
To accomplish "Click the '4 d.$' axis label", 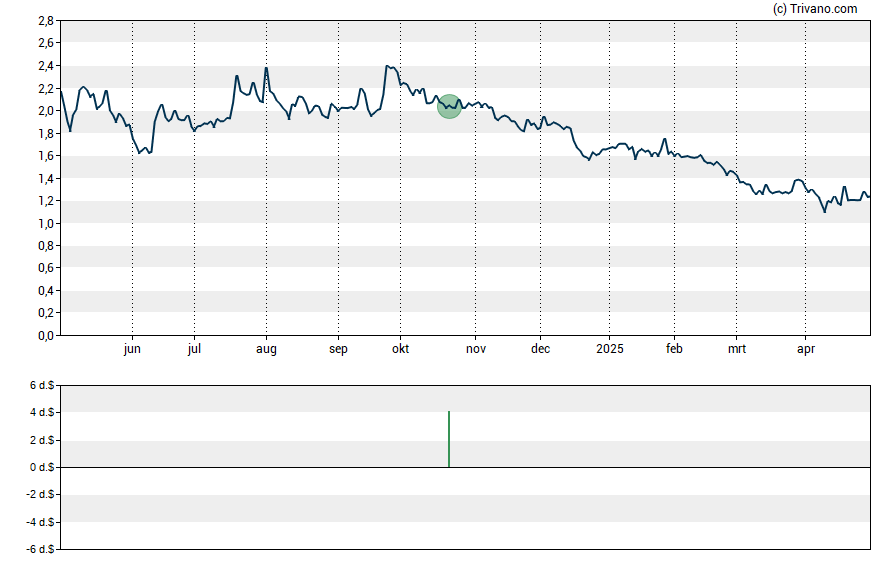I will click(42, 412).
